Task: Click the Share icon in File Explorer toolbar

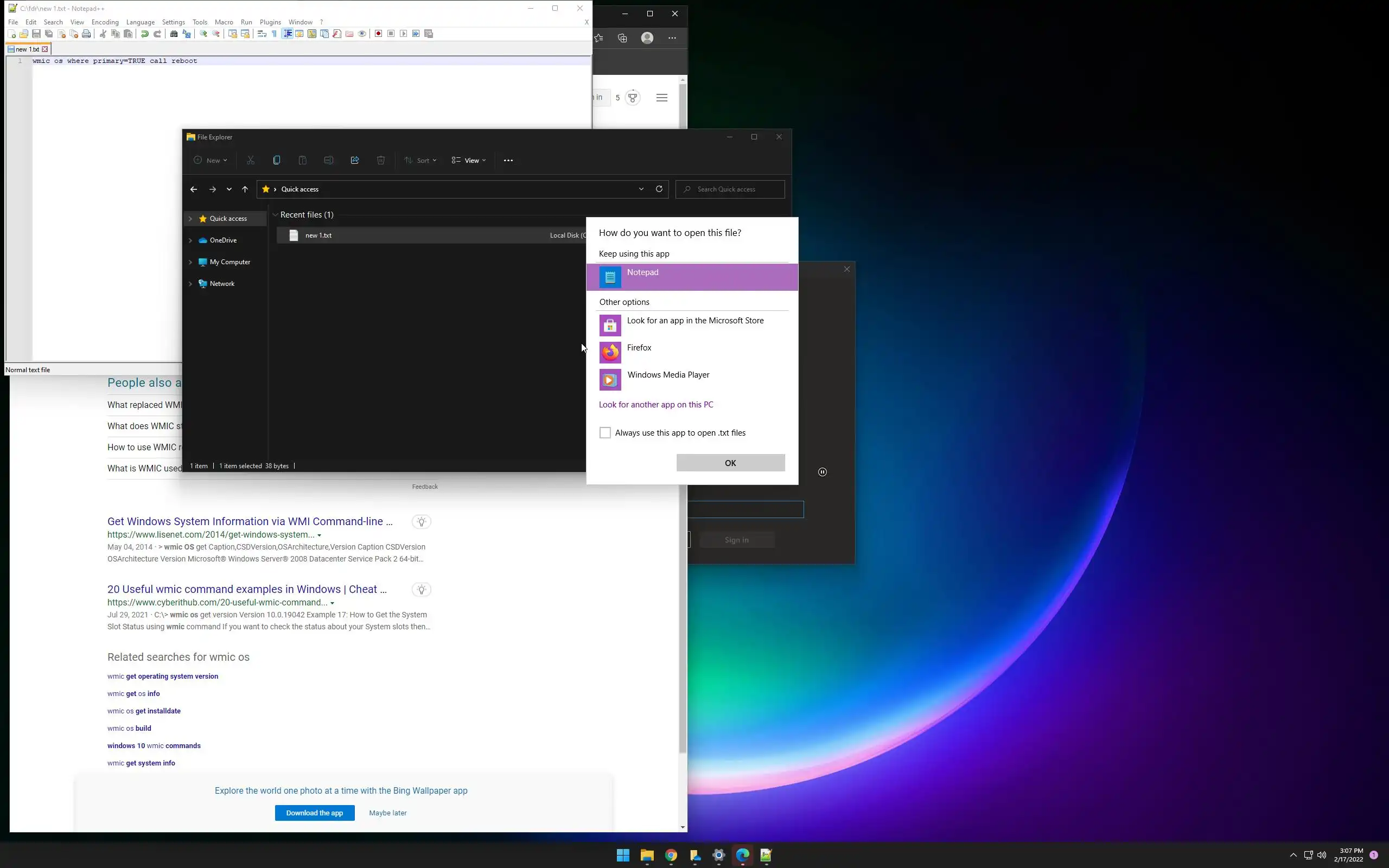Action: [x=355, y=161]
